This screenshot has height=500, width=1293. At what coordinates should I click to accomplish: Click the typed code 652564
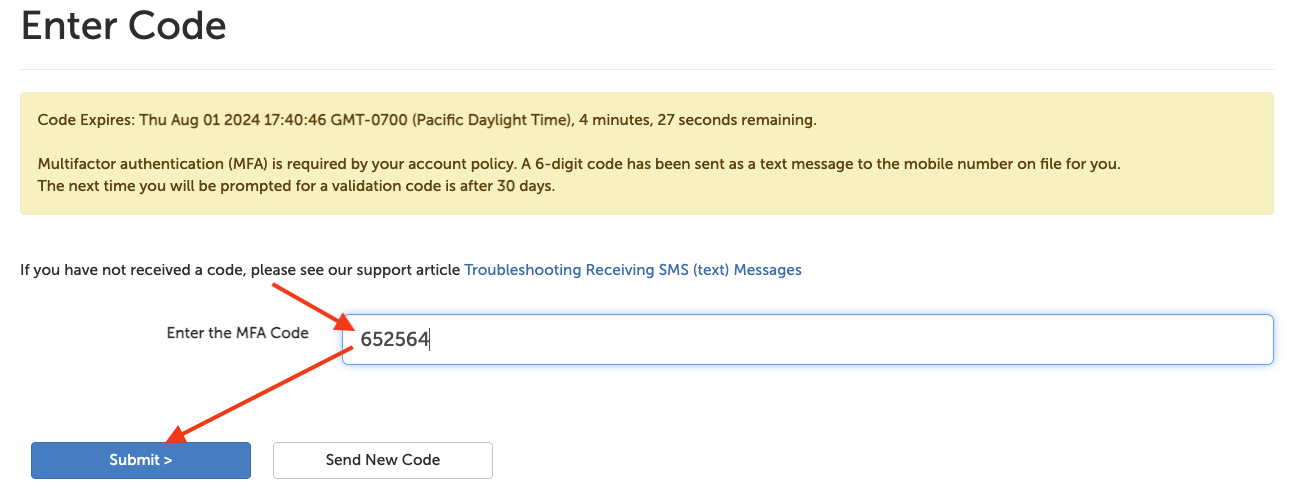(x=394, y=340)
